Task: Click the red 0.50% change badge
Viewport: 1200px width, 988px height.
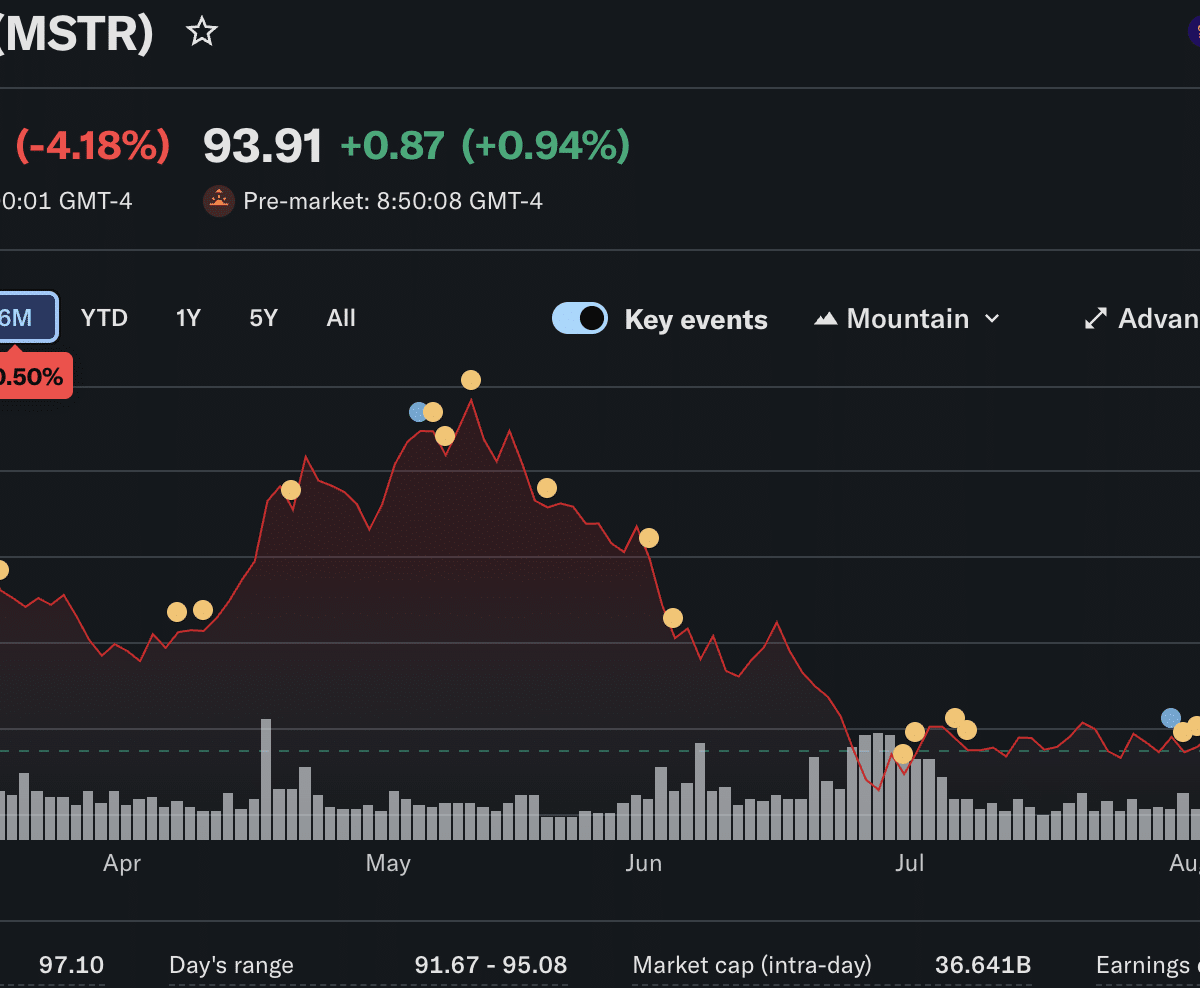Action: pyautogui.click(x=35, y=376)
